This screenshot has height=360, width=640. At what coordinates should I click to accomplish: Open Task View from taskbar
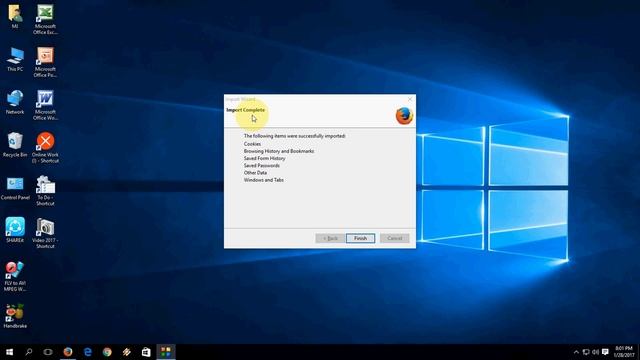point(48,352)
